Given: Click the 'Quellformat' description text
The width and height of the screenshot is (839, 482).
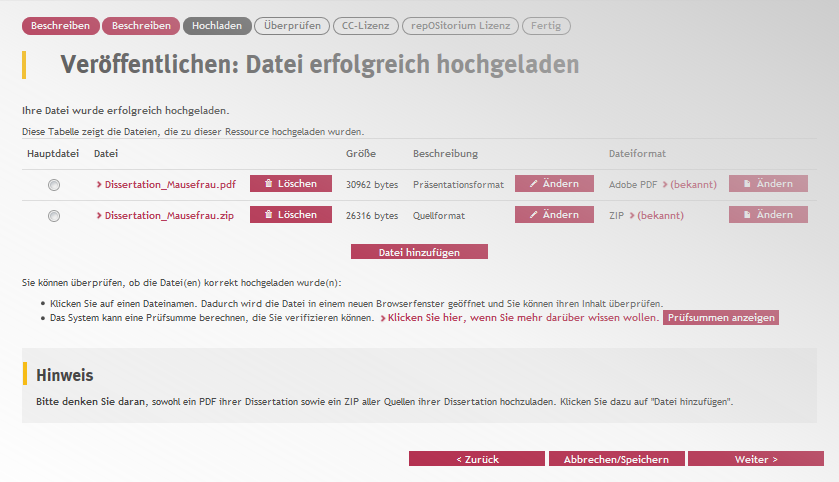Looking at the screenshot, I should pyautogui.click(x=439, y=216).
